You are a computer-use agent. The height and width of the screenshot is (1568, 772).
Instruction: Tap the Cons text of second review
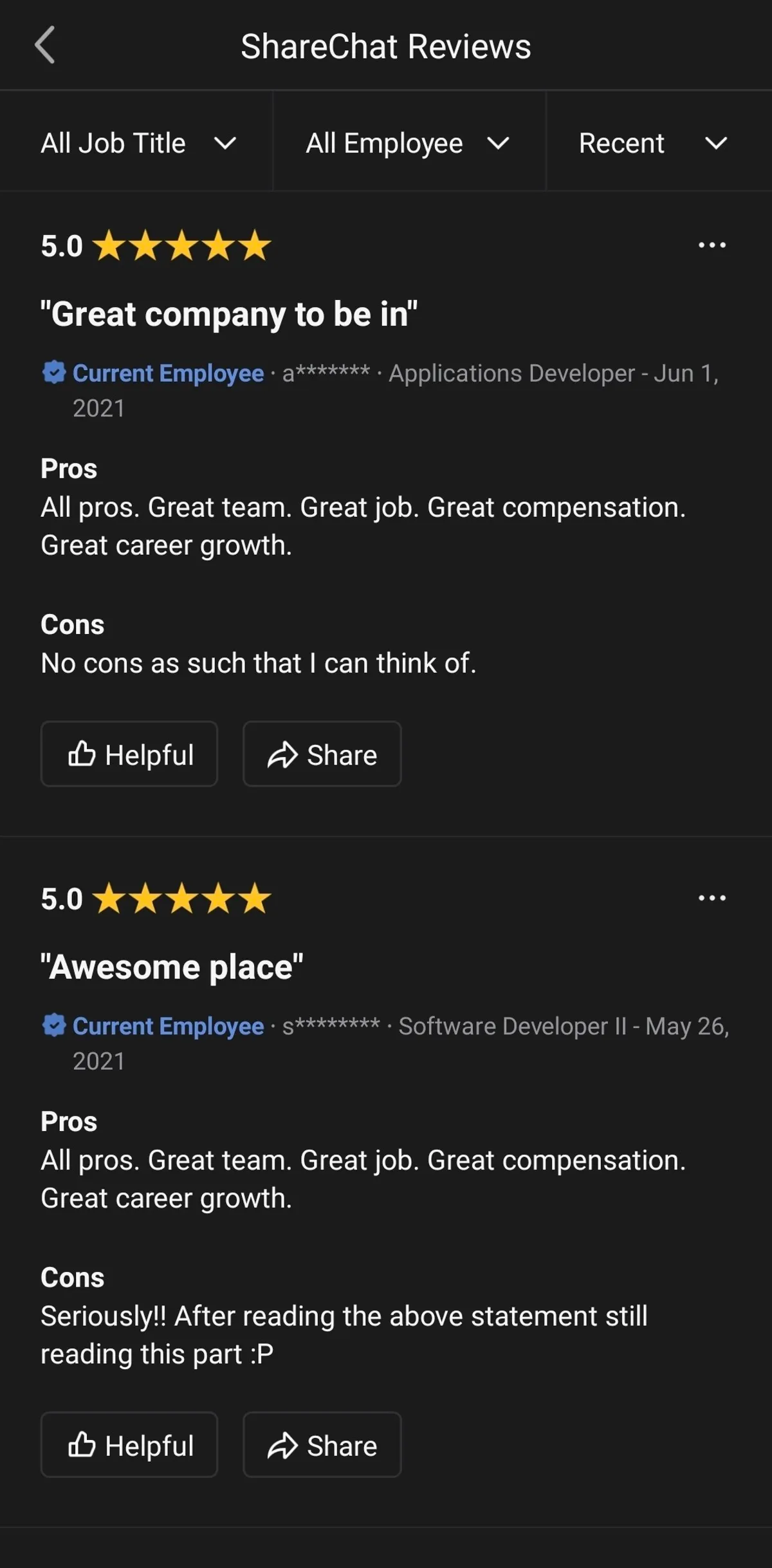pyautogui.click(x=344, y=1335)
